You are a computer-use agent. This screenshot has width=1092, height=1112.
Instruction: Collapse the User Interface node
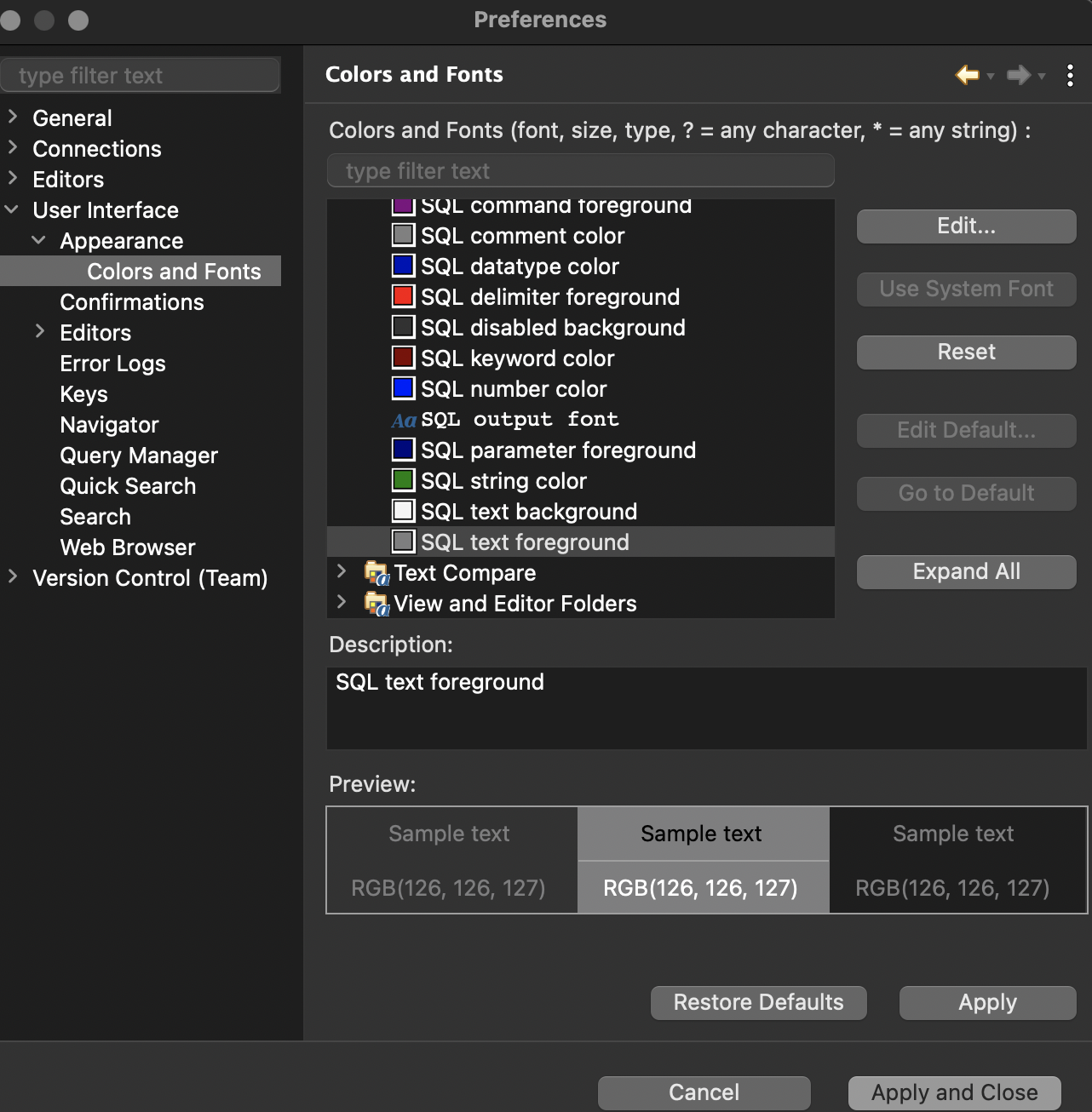pyautogui.click(x=12, y=209)
